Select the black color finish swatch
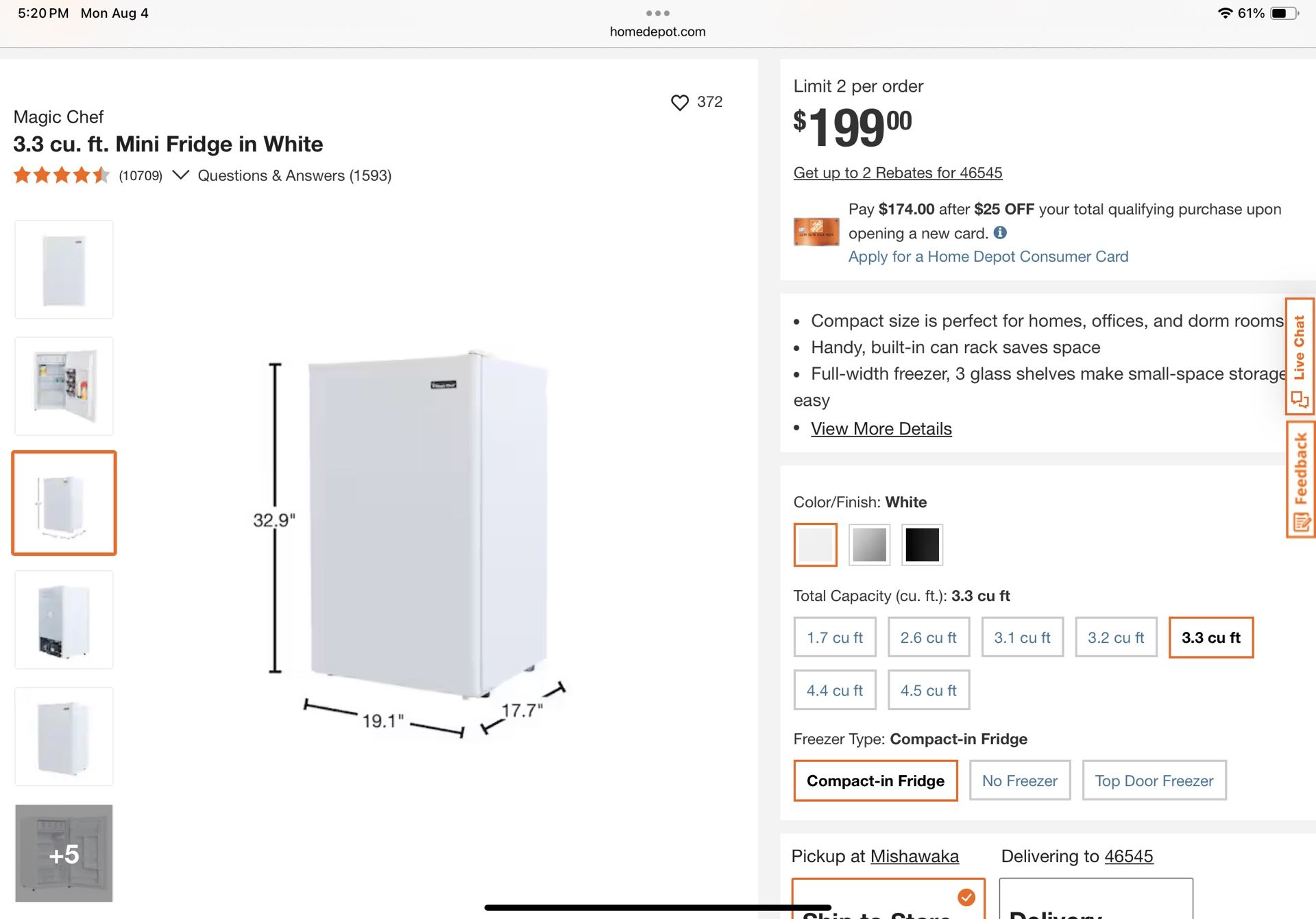The height and width of the screenshot is (919, 1316). point(922,545)
